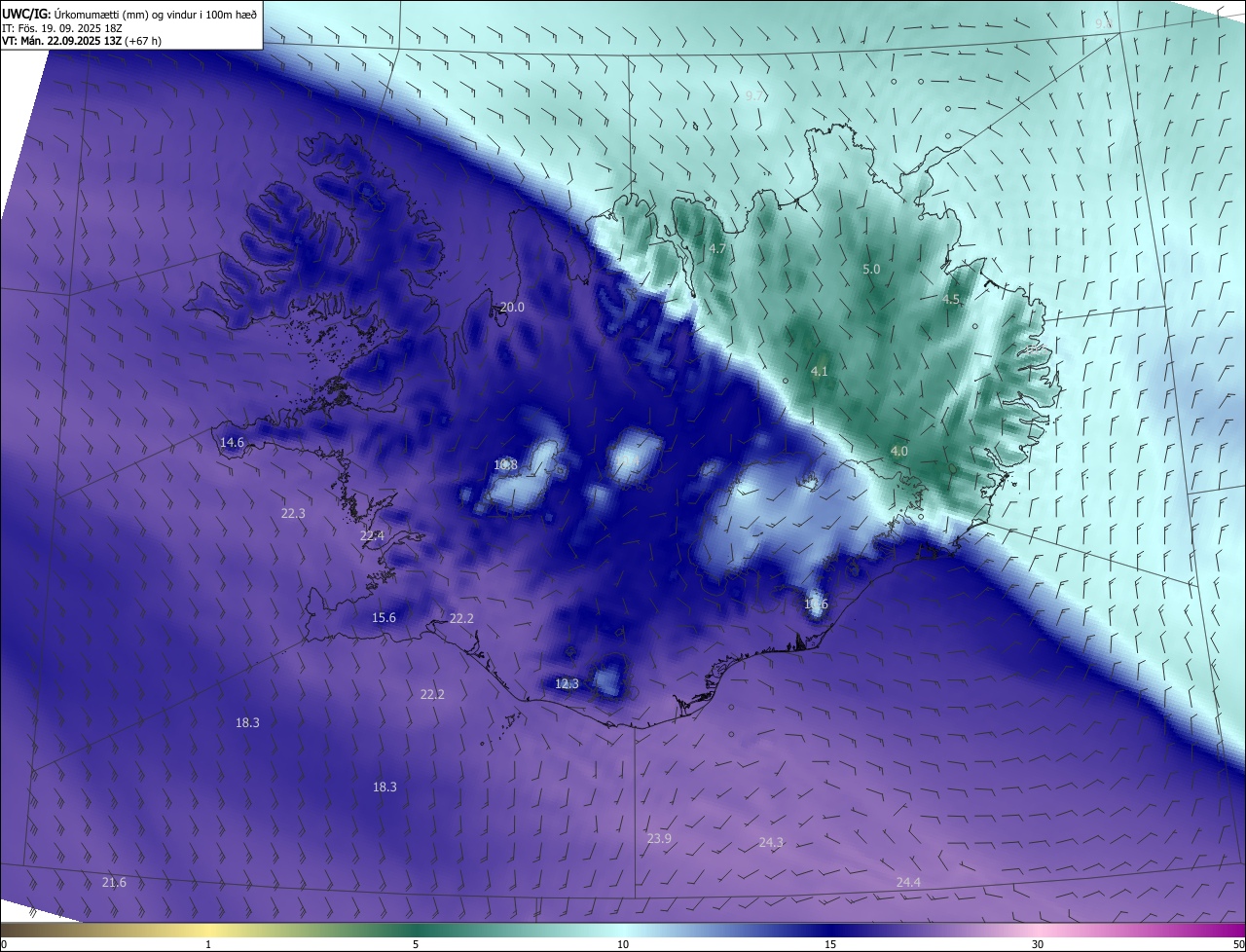
Task: Click the legend tick label 50
Action: point(1238,944)
